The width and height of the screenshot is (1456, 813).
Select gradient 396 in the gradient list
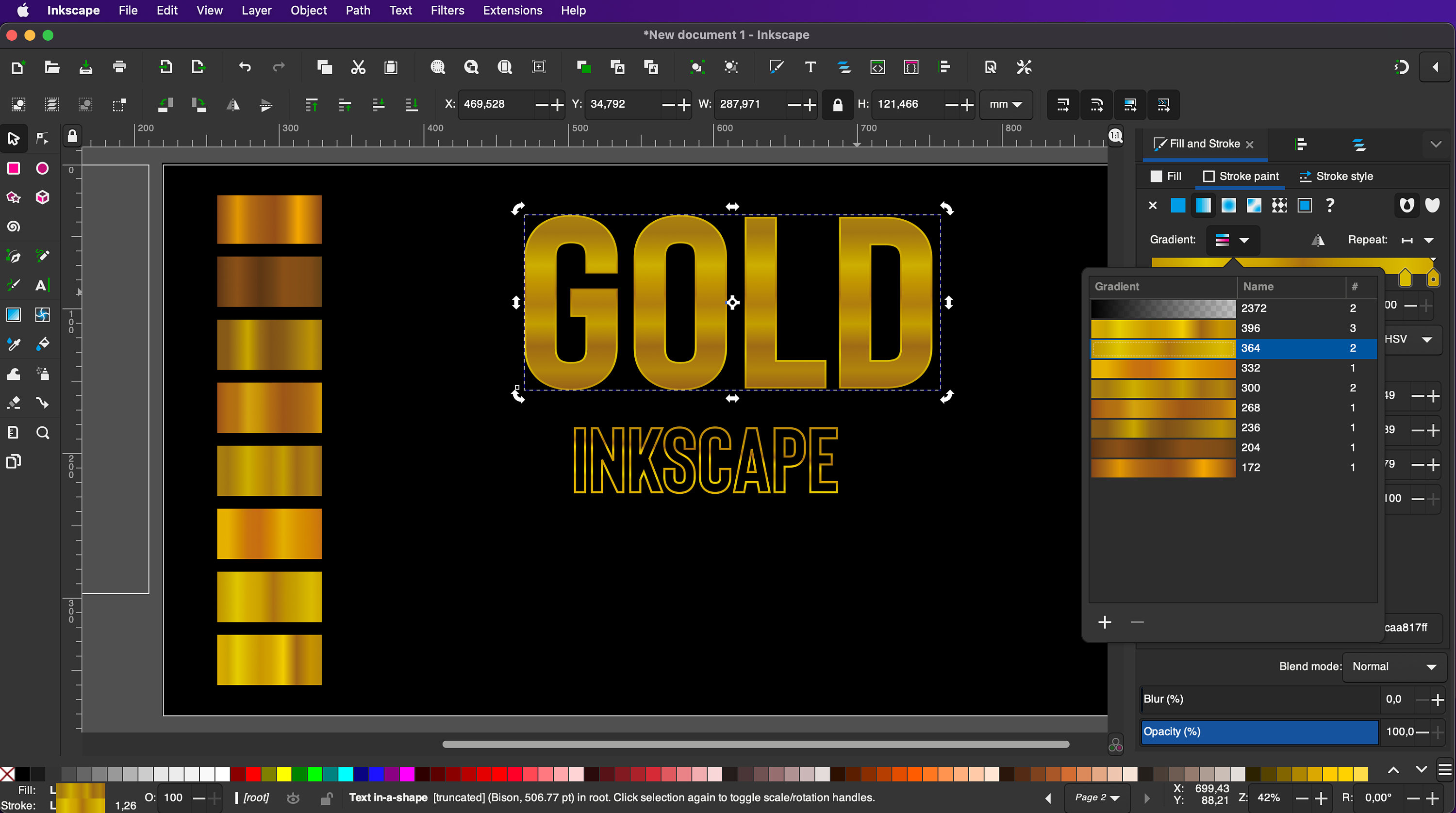1215,328
